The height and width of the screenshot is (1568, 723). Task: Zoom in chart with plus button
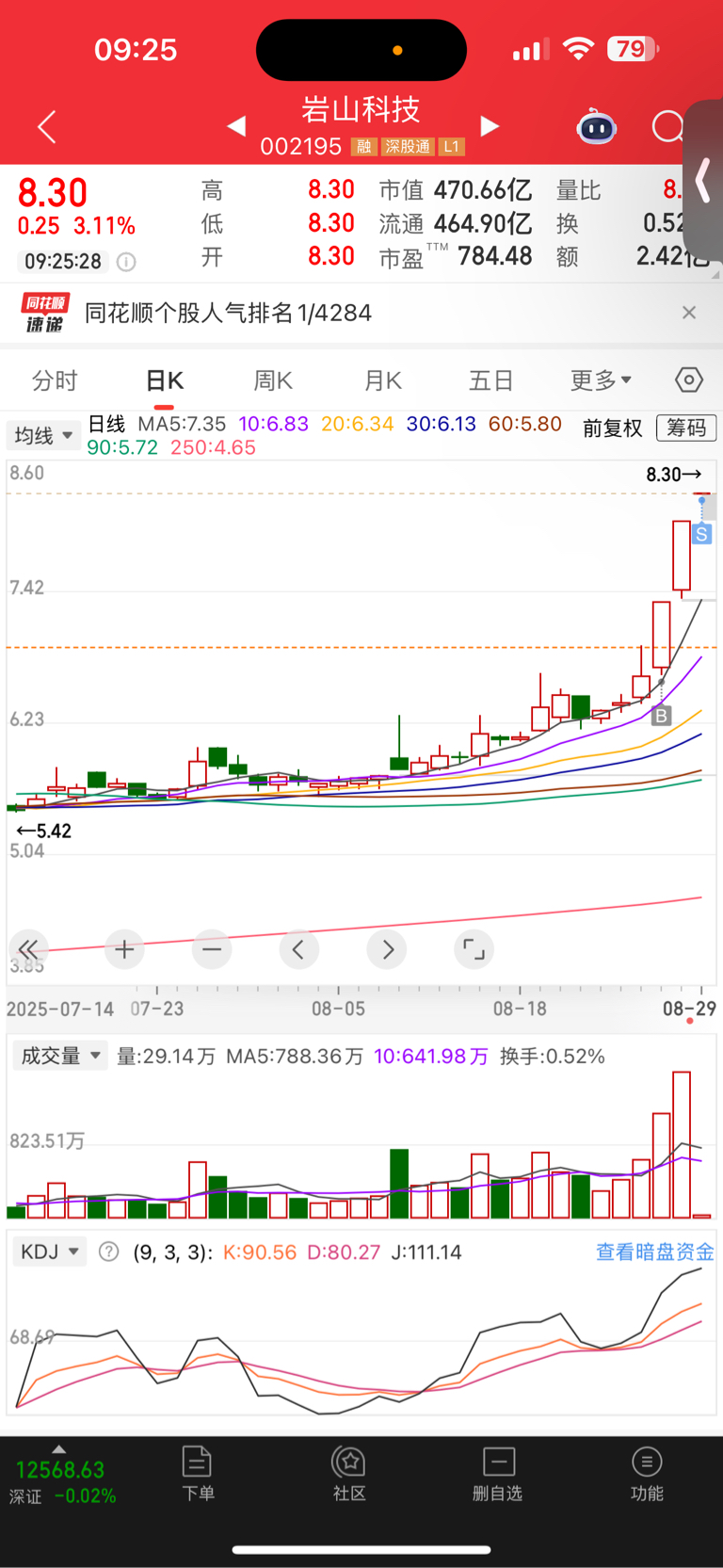pyautogui.click(x=124, y=949)
